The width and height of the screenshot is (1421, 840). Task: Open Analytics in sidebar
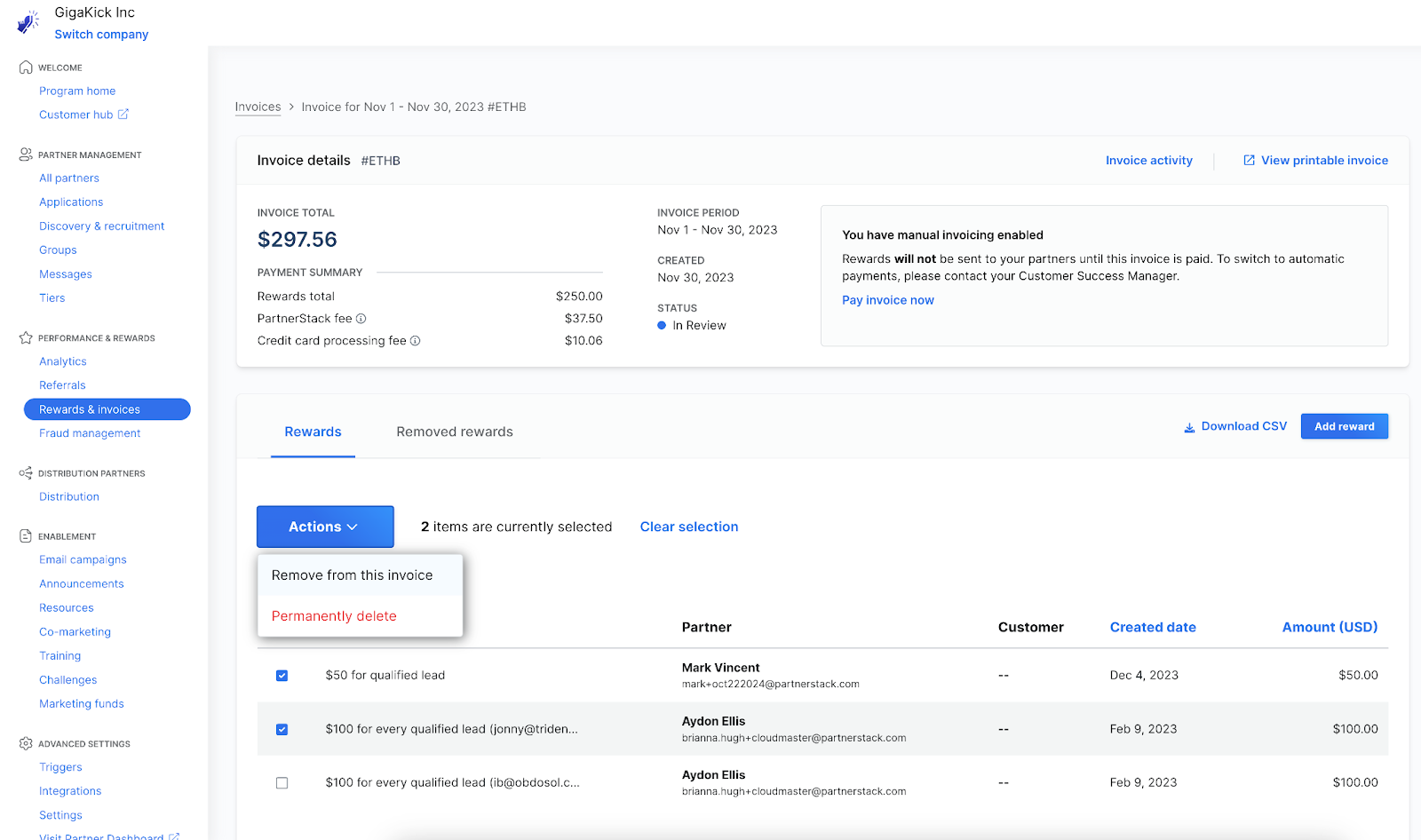(x=63, y=361)
